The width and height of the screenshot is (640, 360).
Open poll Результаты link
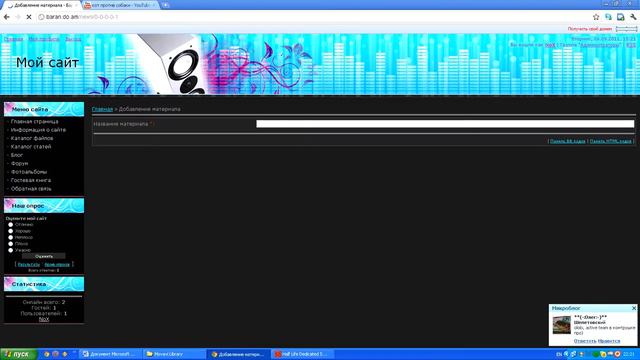coord(29,264)
